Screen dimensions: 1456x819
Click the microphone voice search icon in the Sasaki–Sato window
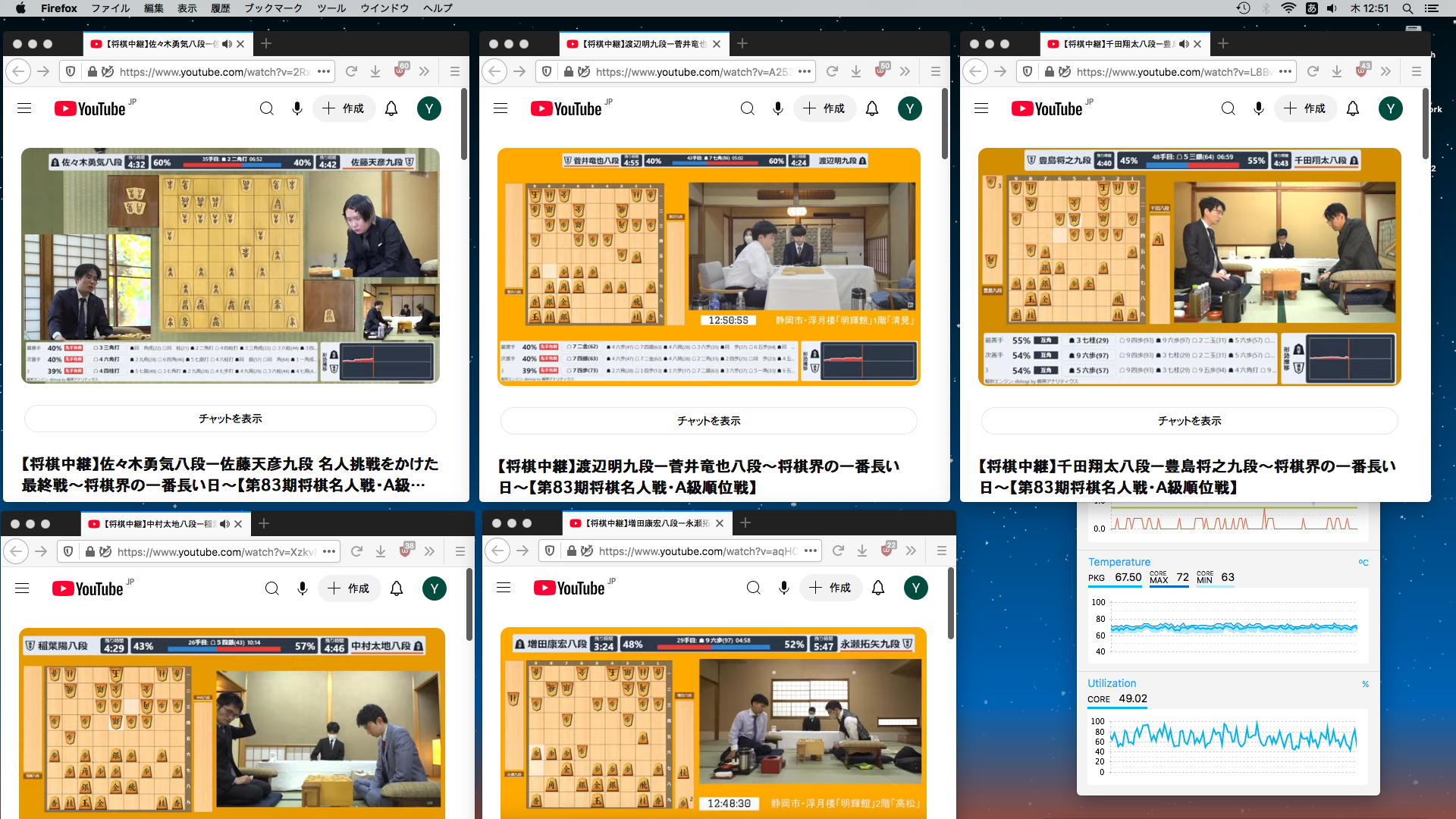tap(297, 108)
